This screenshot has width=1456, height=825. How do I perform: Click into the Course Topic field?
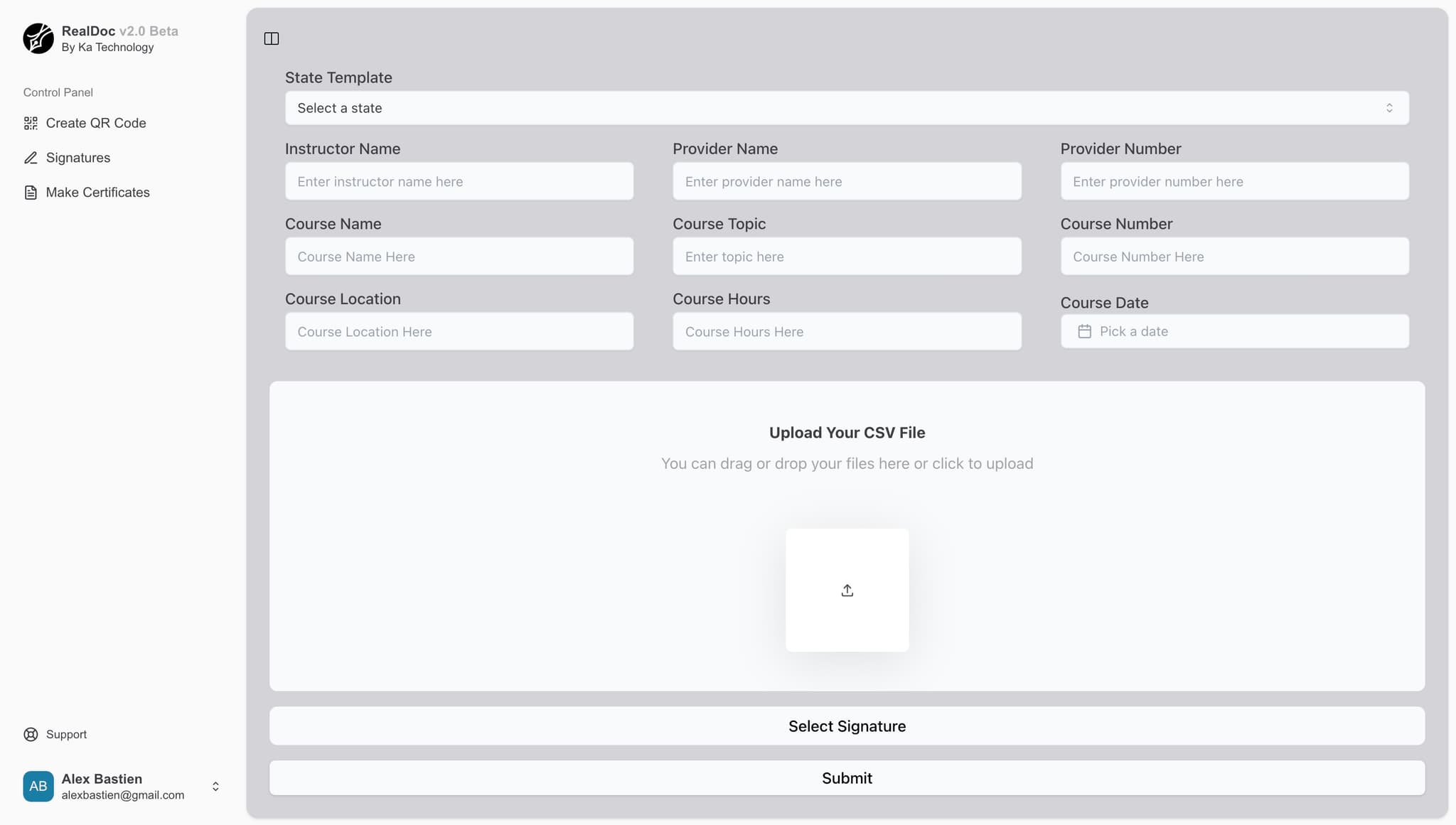846,257
